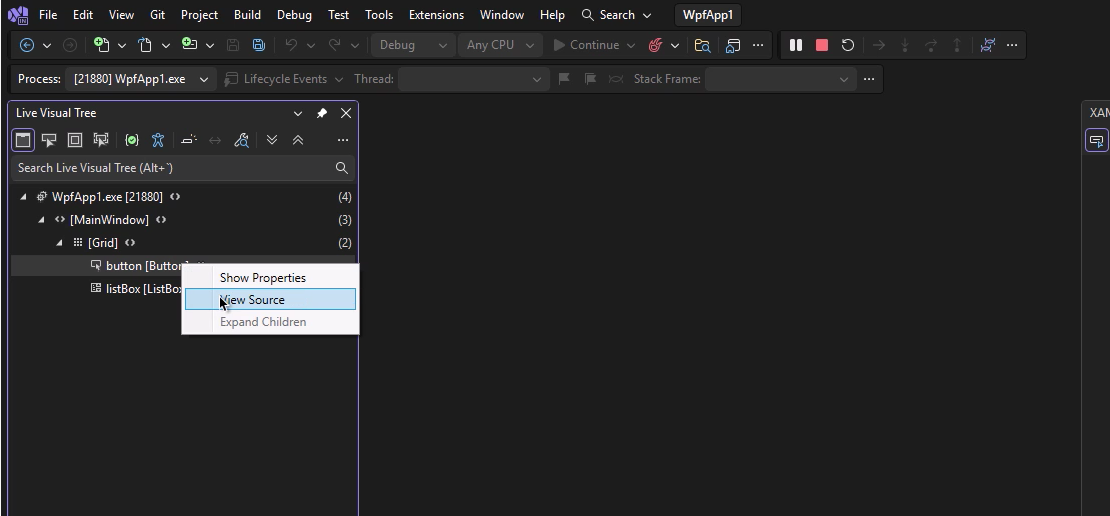Stop debugging with the red square

(822, 45)
